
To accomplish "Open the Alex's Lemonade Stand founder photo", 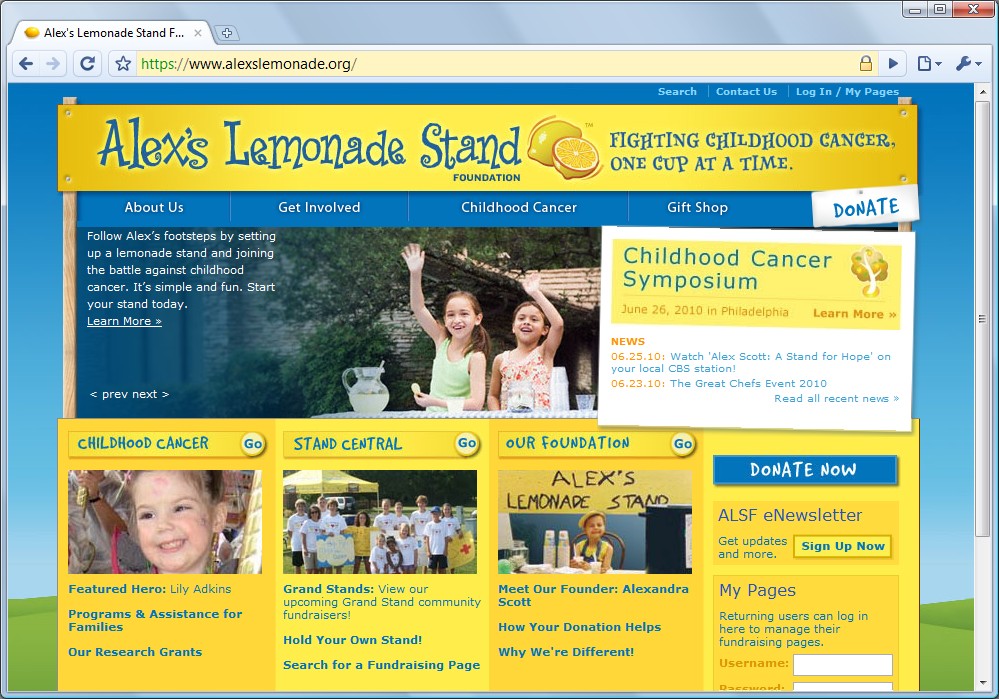I will (x=595, y=522).
